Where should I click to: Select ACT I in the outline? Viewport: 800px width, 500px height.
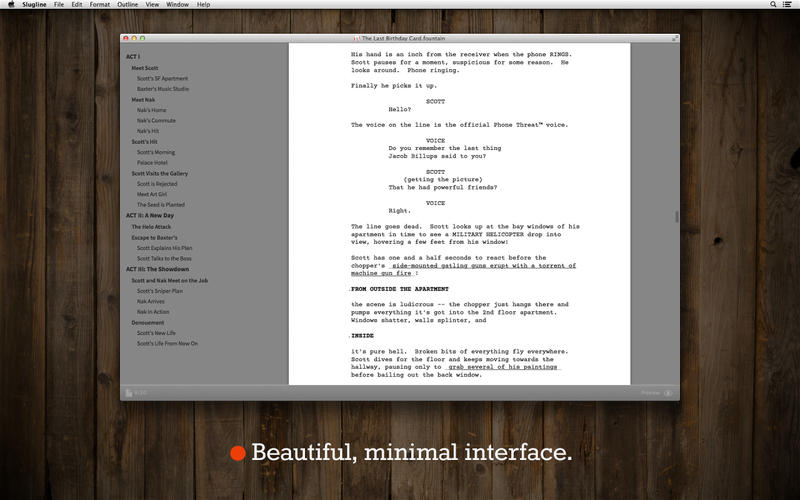click(133, 57)
